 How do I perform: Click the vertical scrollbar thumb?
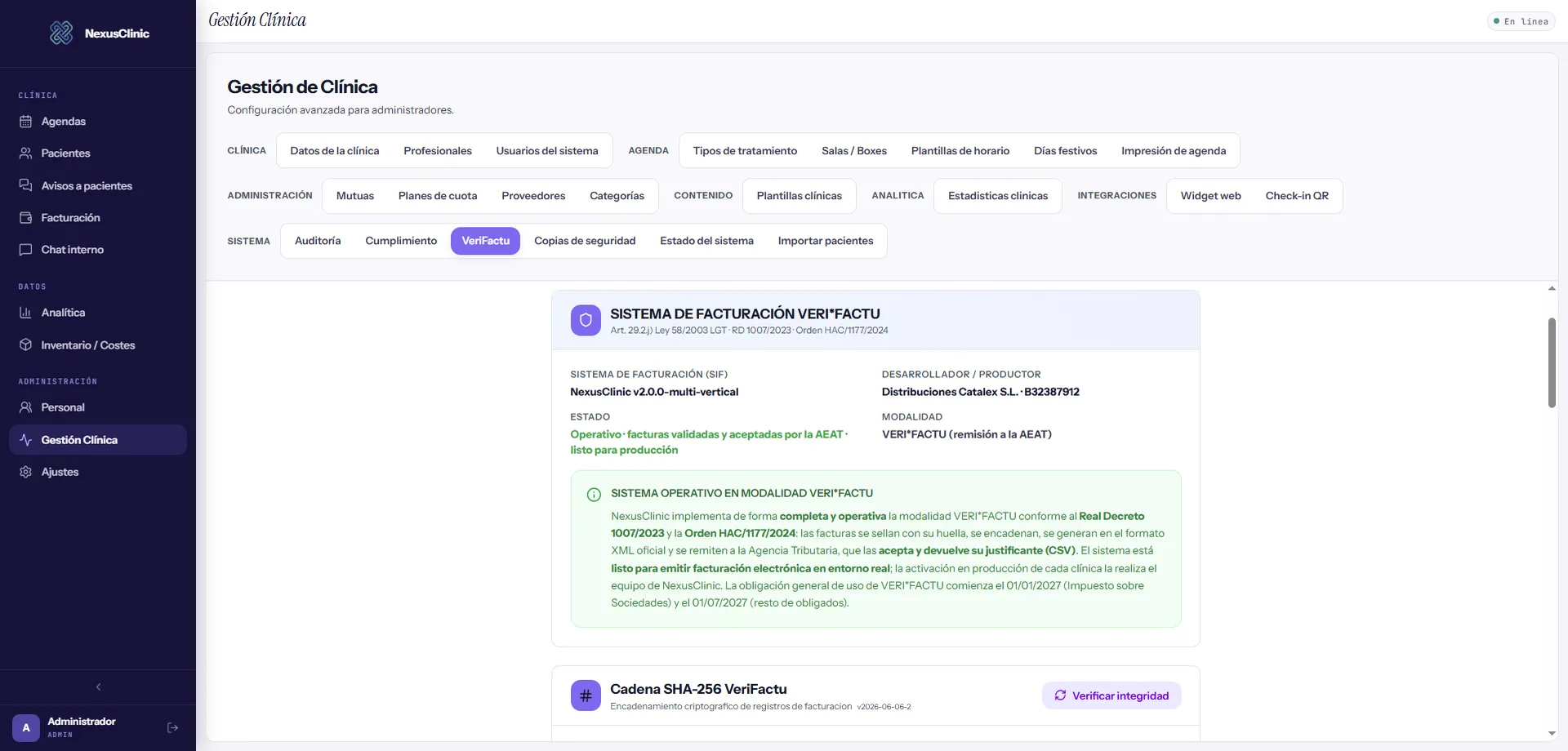coord(1552,363)
